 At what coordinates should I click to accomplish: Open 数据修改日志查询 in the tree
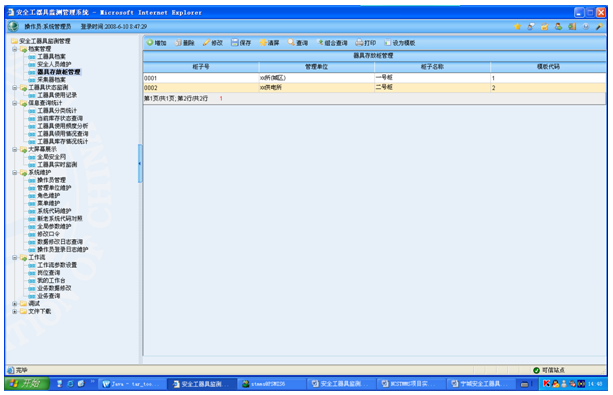pyautogui.click(x=59, y=242)
